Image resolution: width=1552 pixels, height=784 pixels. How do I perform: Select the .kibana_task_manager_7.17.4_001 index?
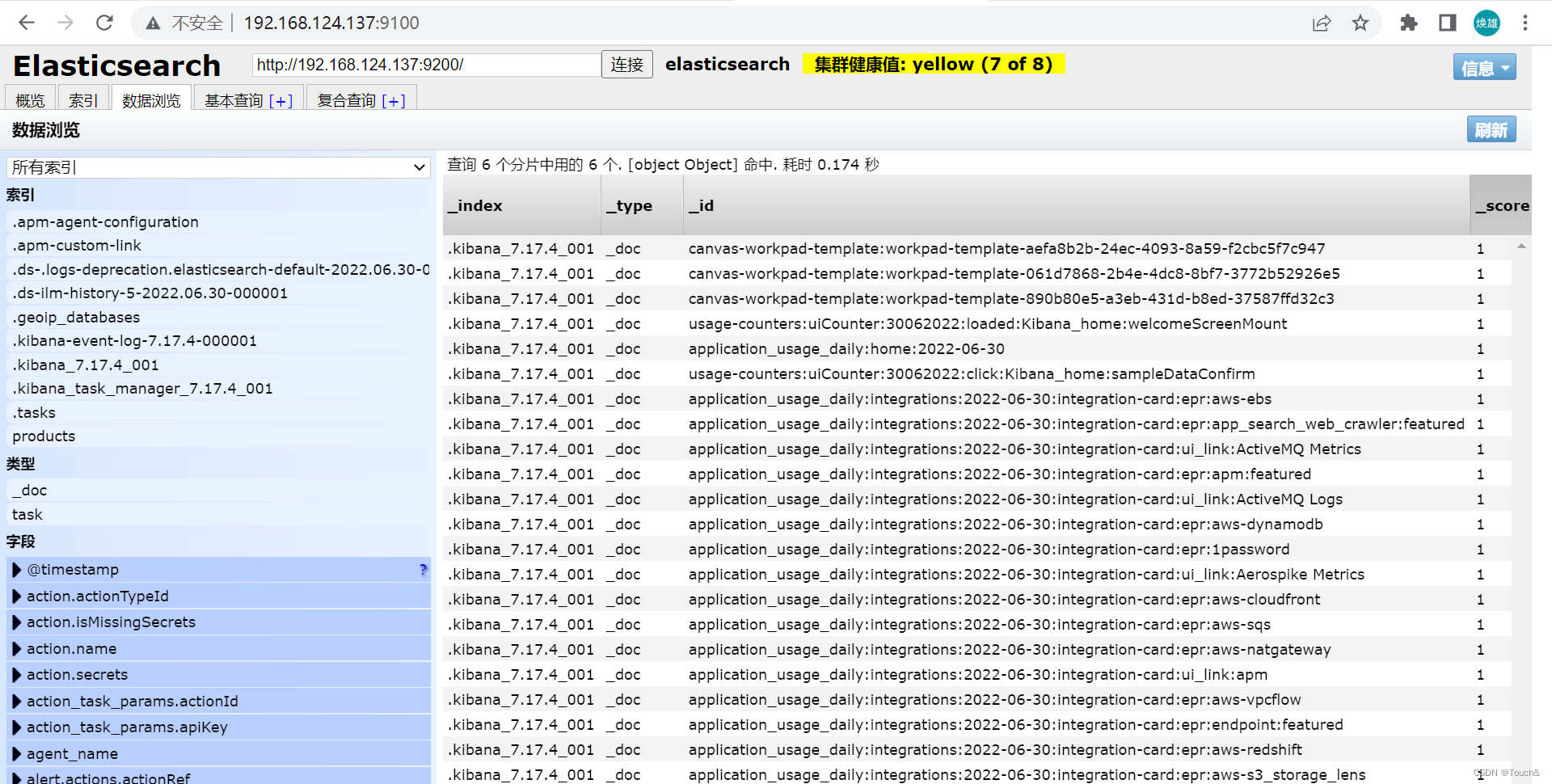click(218, 389)
